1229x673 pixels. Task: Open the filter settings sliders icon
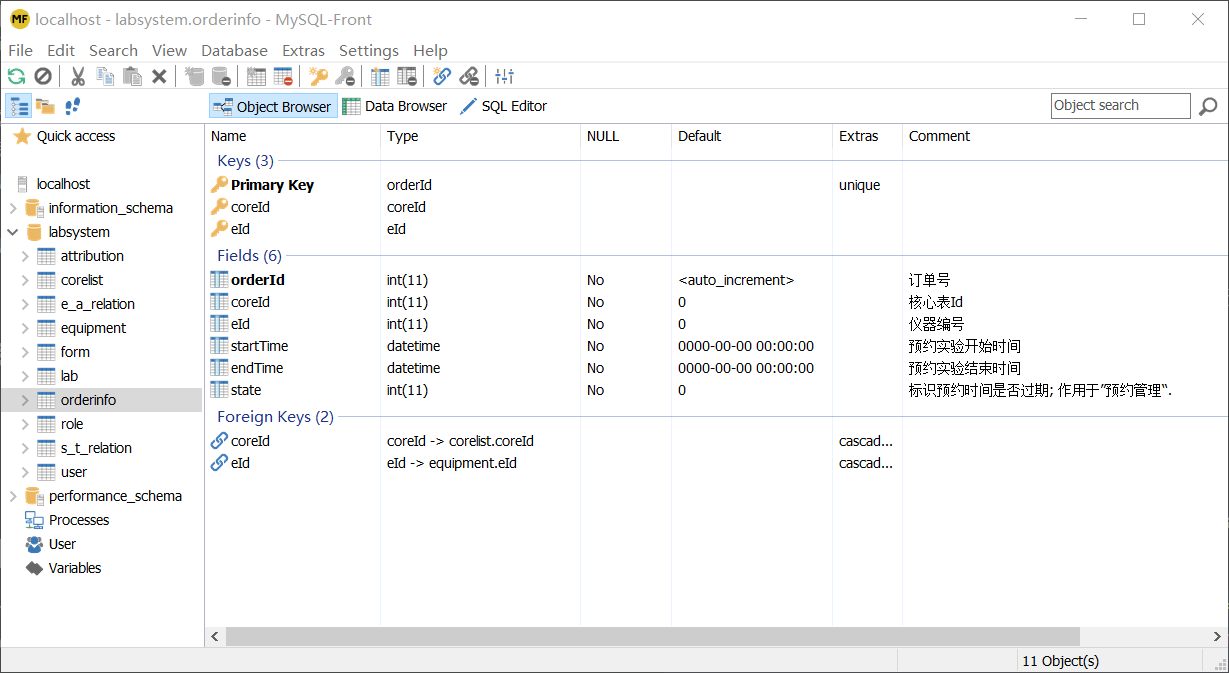point(503,76)
